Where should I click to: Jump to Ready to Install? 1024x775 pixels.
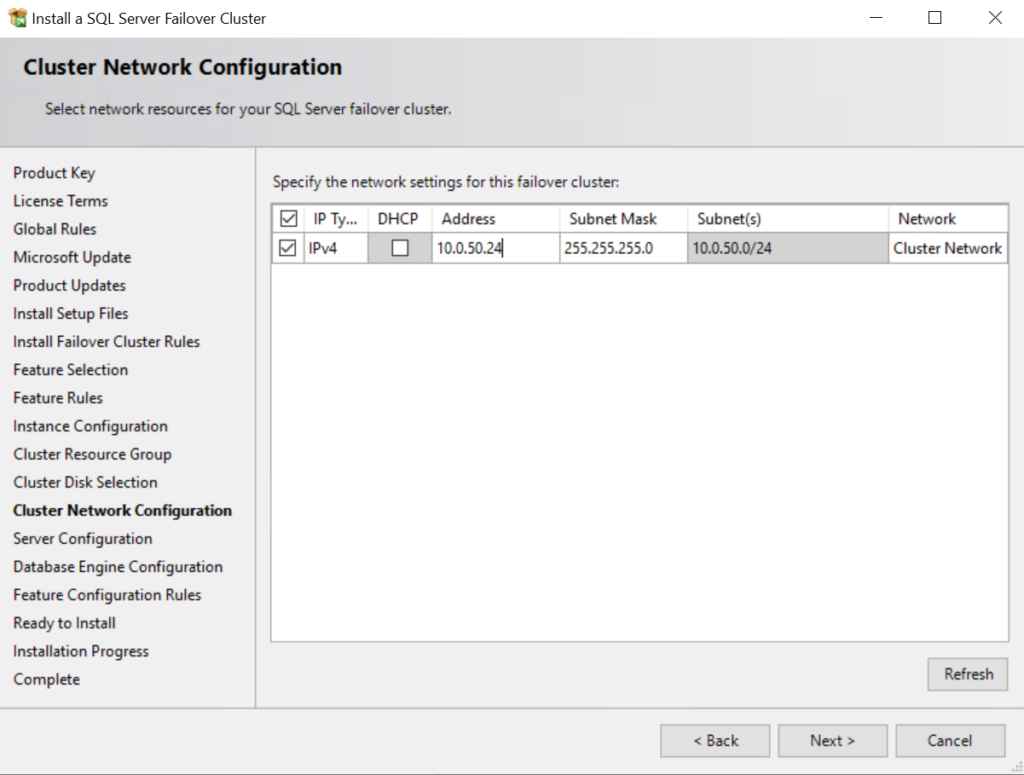(63, 622)
